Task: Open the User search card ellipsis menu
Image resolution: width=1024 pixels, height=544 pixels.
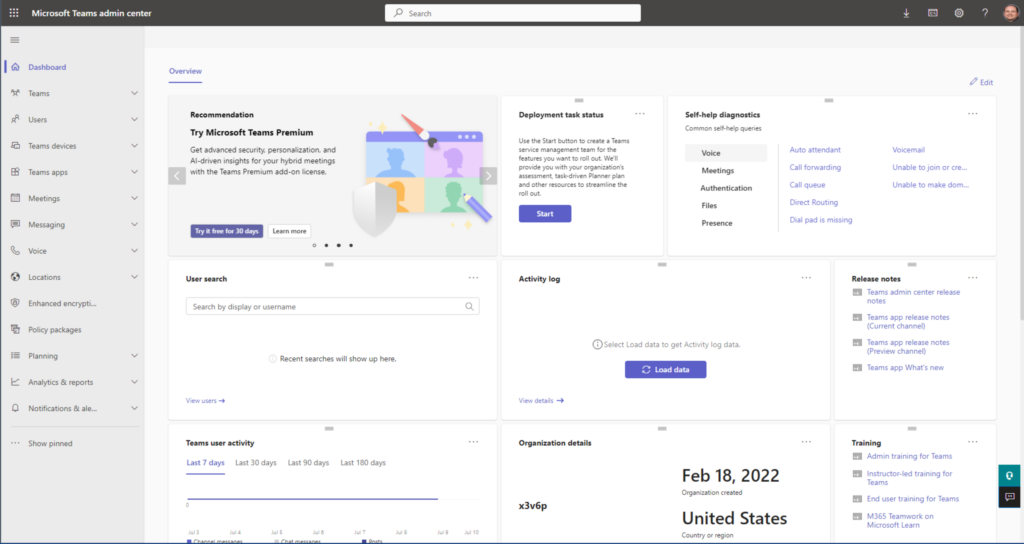Action: pos(473,278)
